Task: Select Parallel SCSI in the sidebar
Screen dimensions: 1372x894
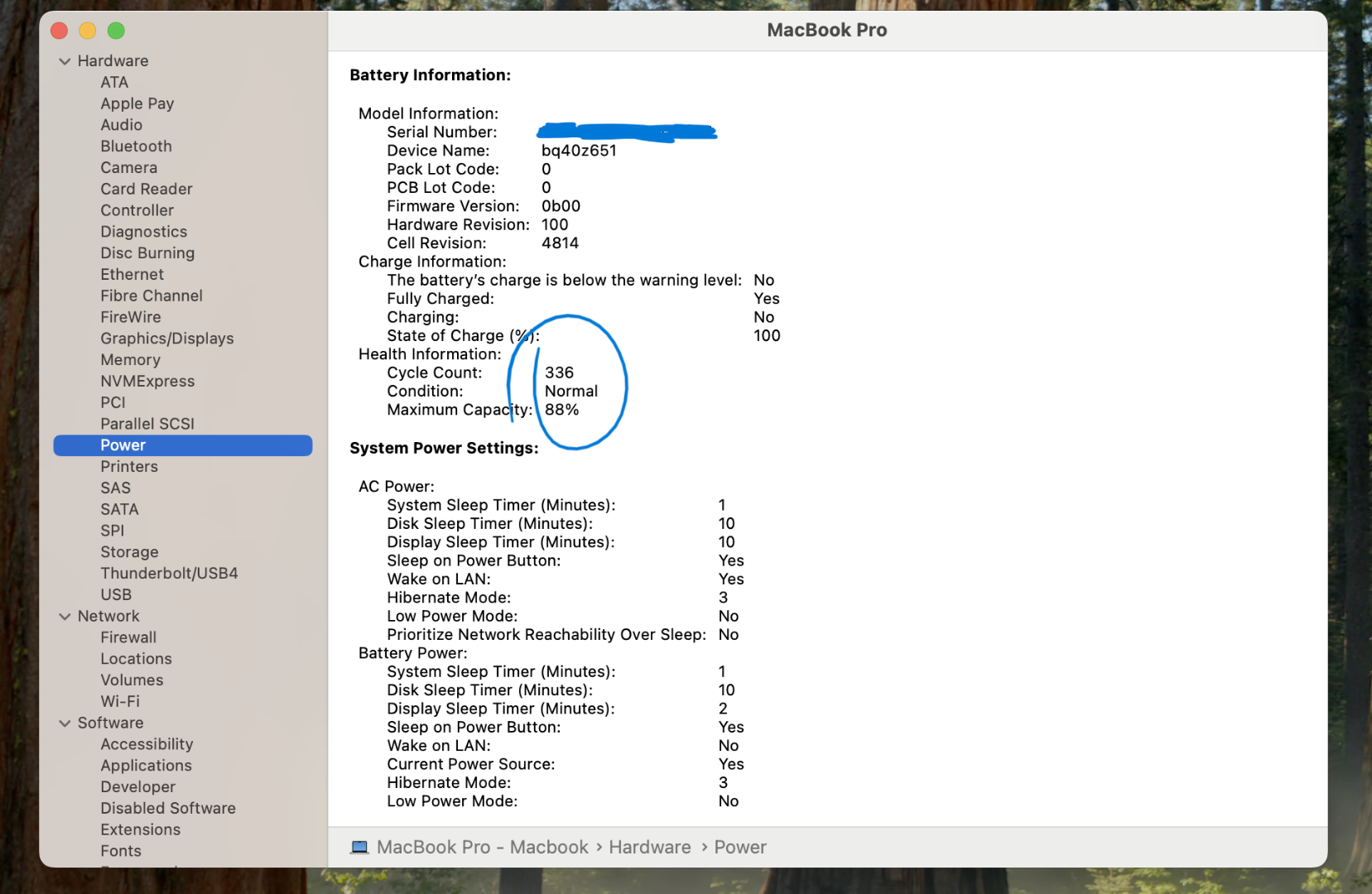Action: [147, 424]
